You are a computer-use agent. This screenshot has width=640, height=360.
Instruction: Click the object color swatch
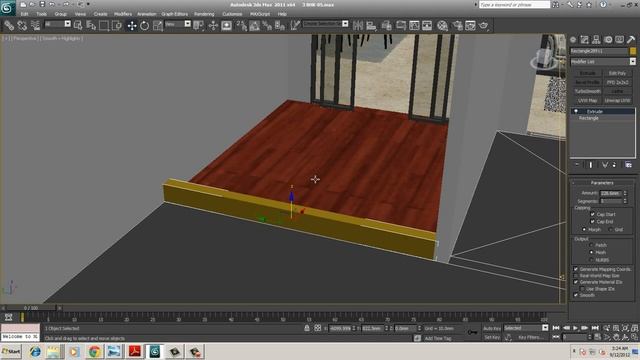click(x=633, y=51)
